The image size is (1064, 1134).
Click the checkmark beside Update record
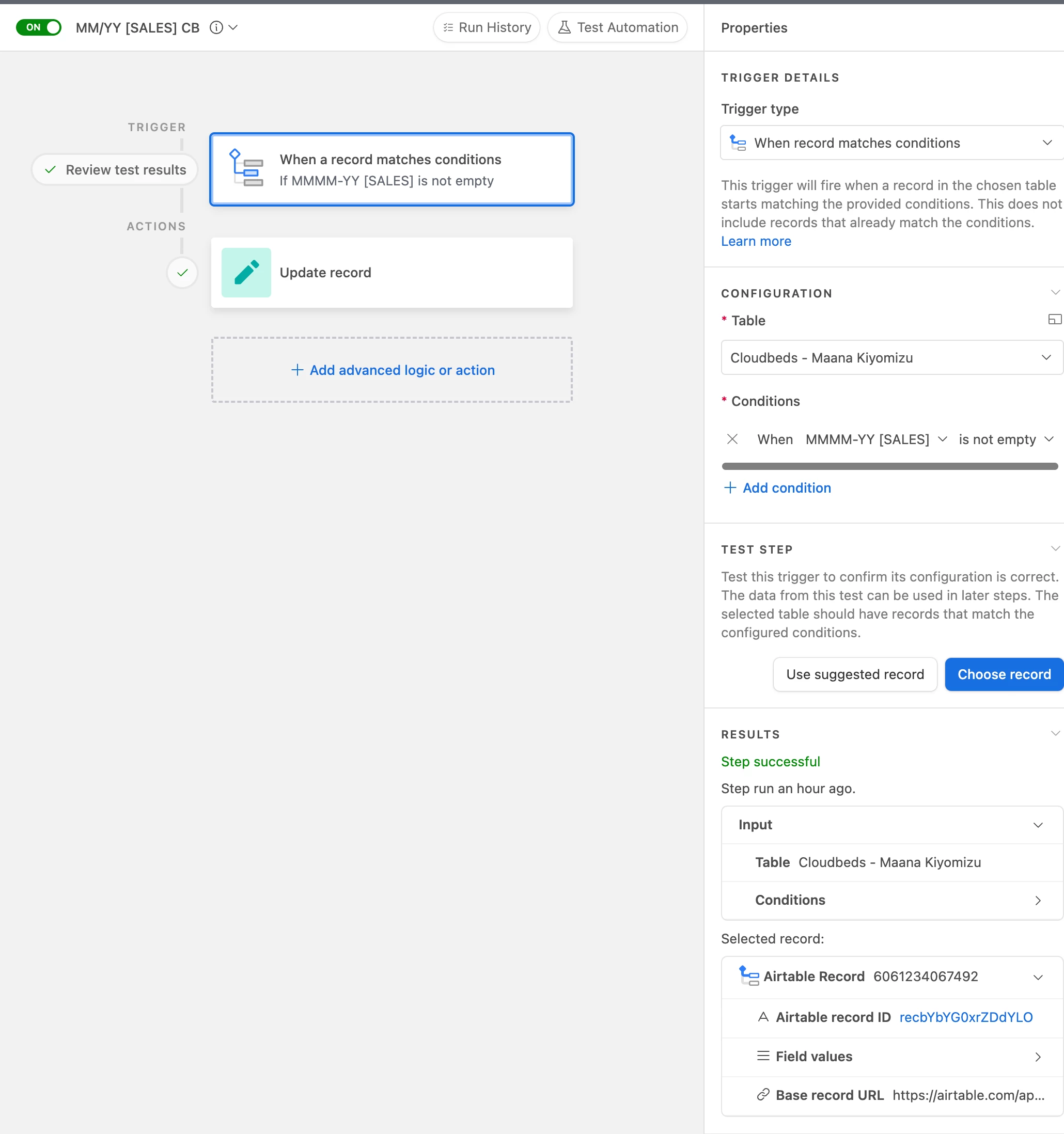pyautogui.click(x=182, y=273)
